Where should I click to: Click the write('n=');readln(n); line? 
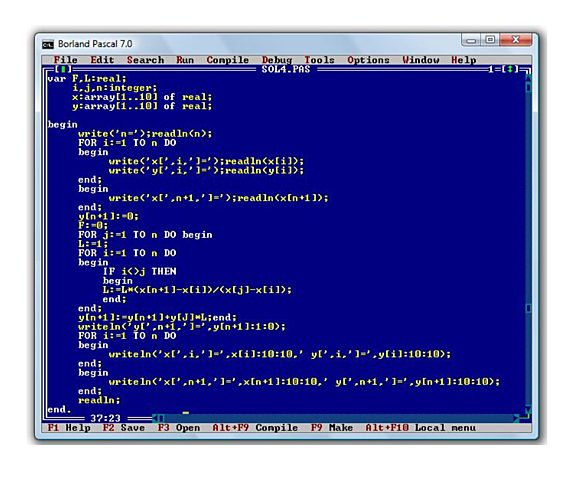145,134
